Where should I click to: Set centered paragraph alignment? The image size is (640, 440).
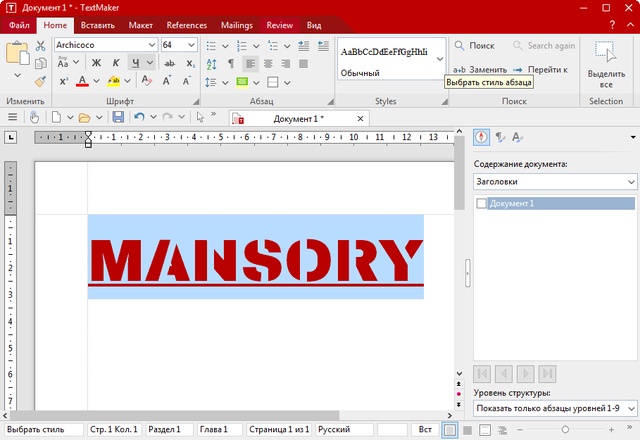(268, 64)
